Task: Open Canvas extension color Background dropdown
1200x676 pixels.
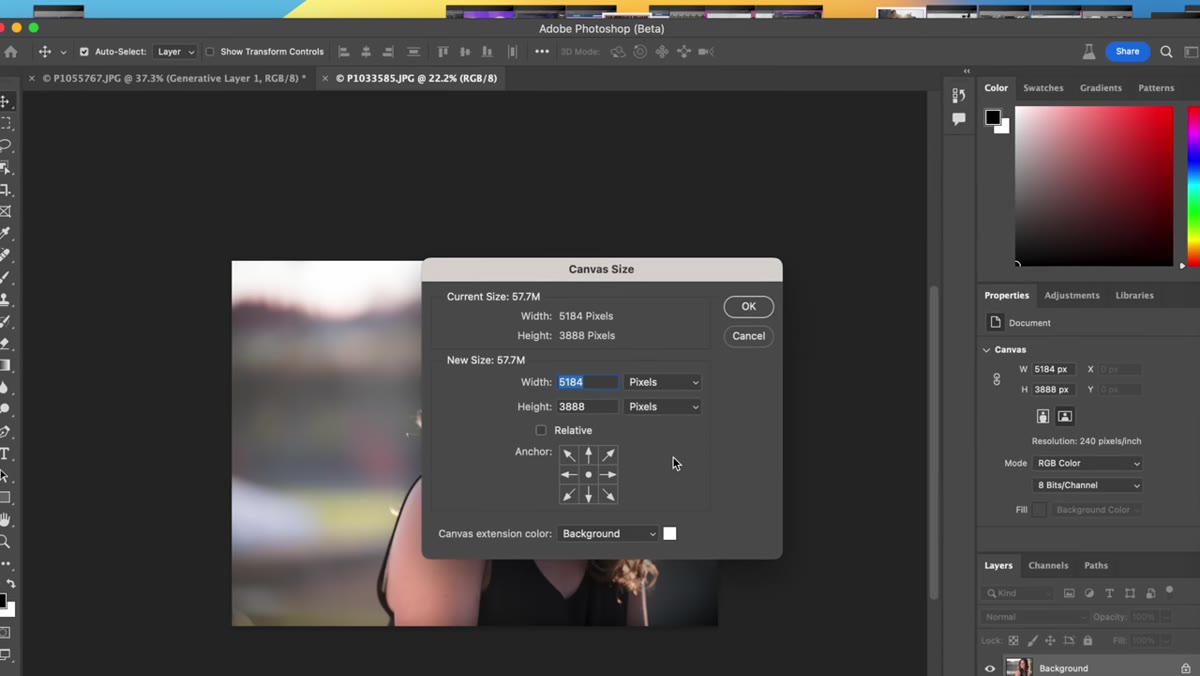Action: click(608, 534)
